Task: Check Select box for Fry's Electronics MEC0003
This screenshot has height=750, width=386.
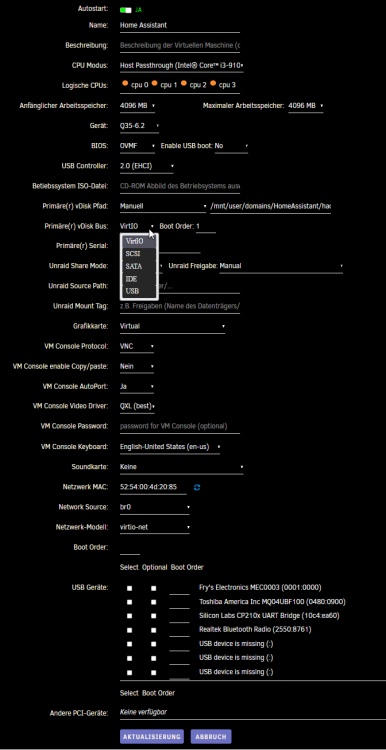Action: coord(130,588)
